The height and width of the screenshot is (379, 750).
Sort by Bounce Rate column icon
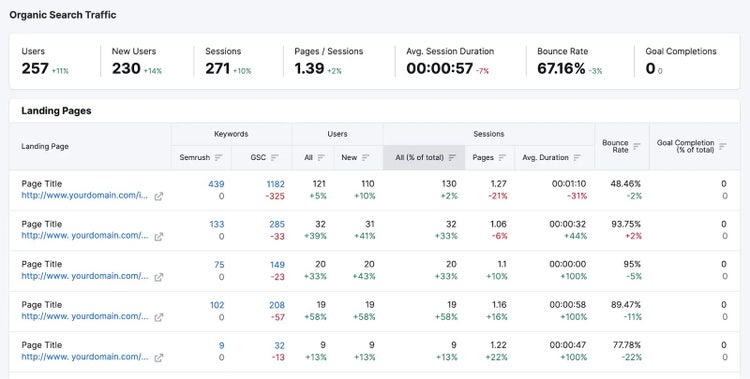(x=637, y=146)
